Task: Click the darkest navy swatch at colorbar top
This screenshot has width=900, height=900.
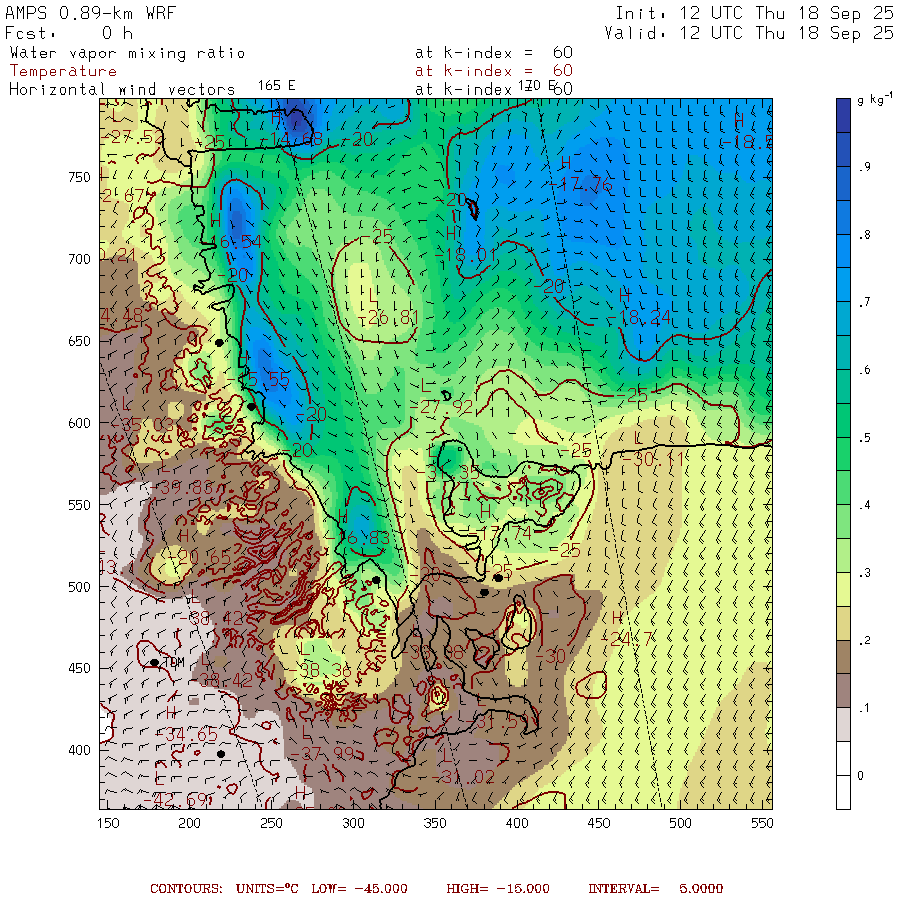Action: 843,115
